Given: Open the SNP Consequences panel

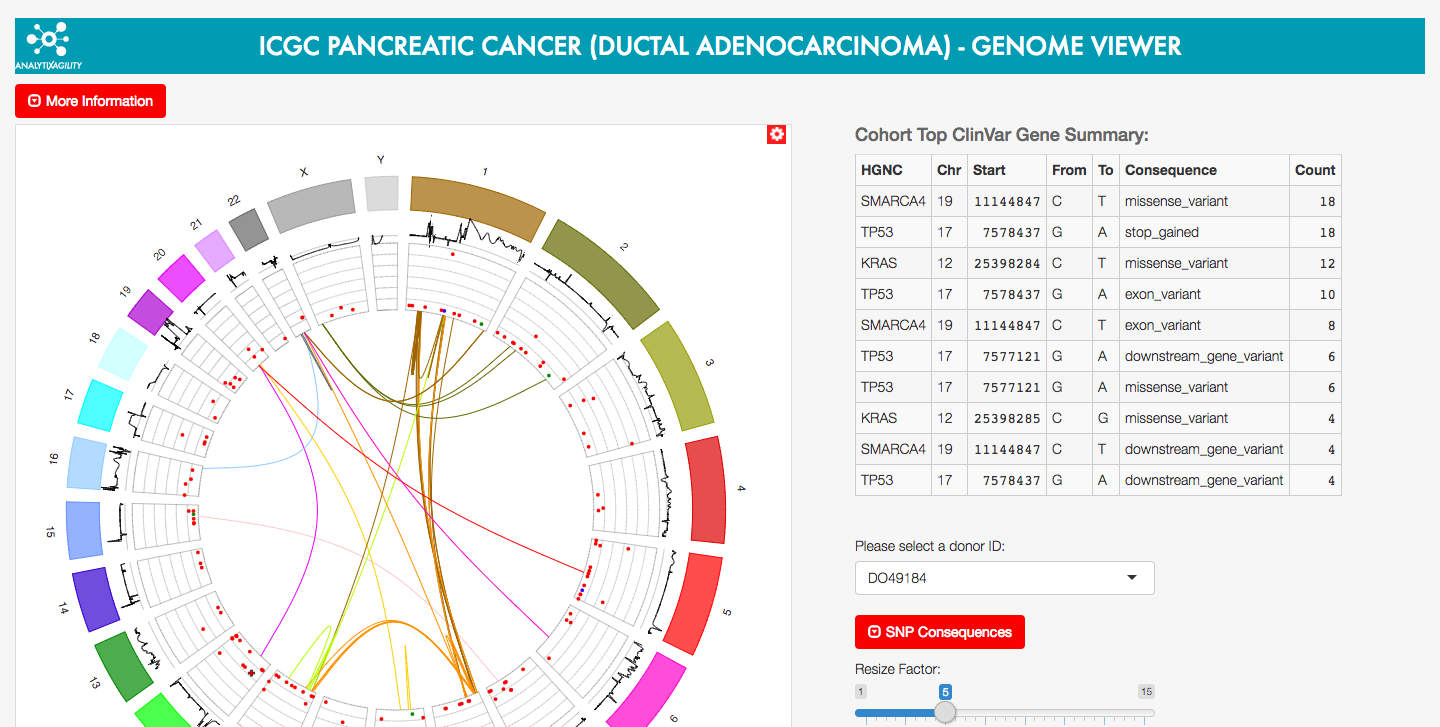Looking at the screenshot, I should tap(940, 632).
